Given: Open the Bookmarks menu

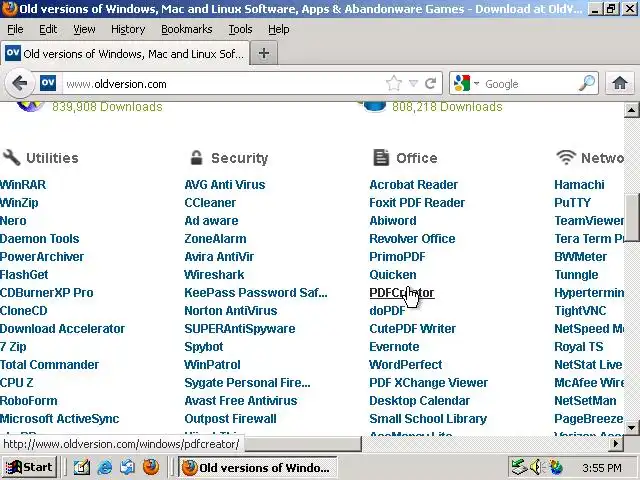Looking at the screenshot, I should [187, 29].
